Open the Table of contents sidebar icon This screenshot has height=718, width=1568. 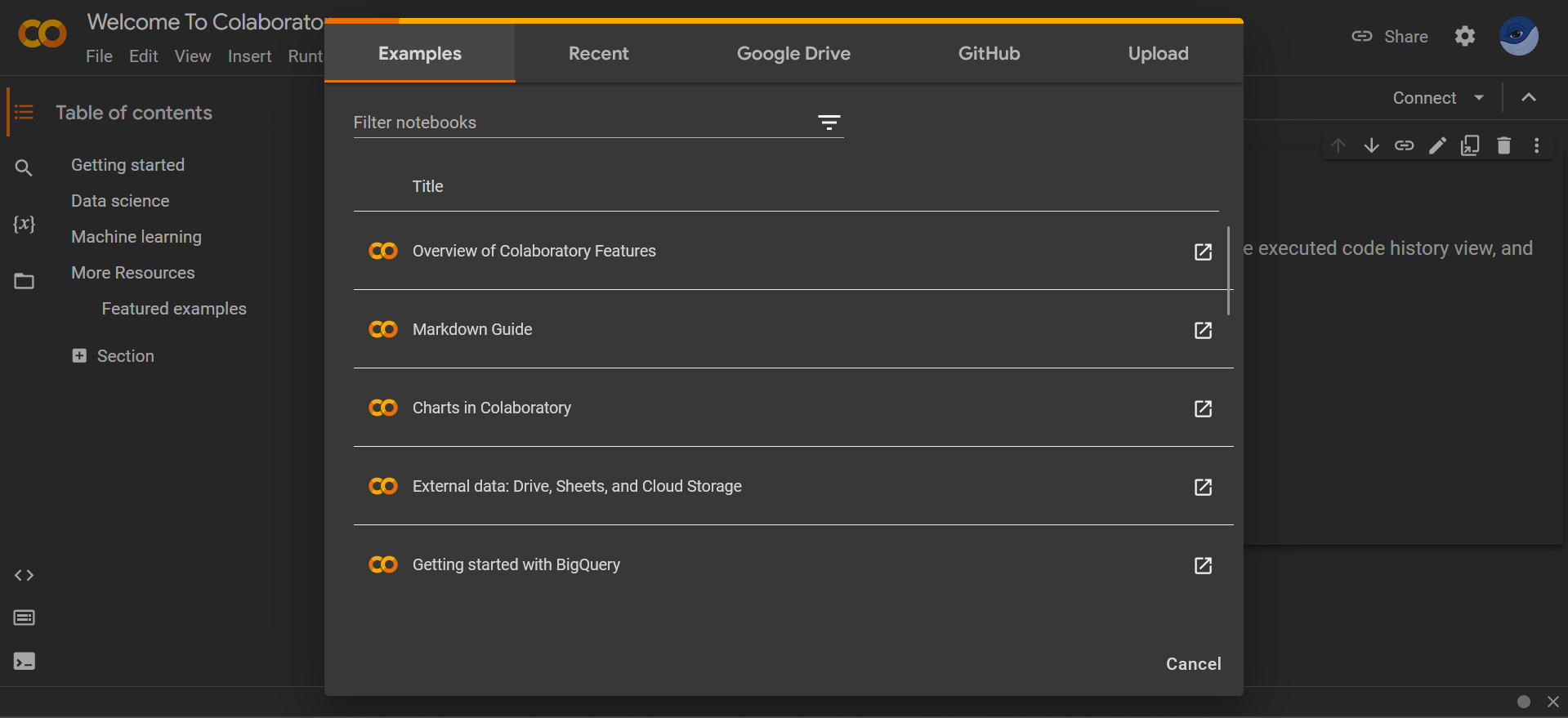[x=24, y=112]
